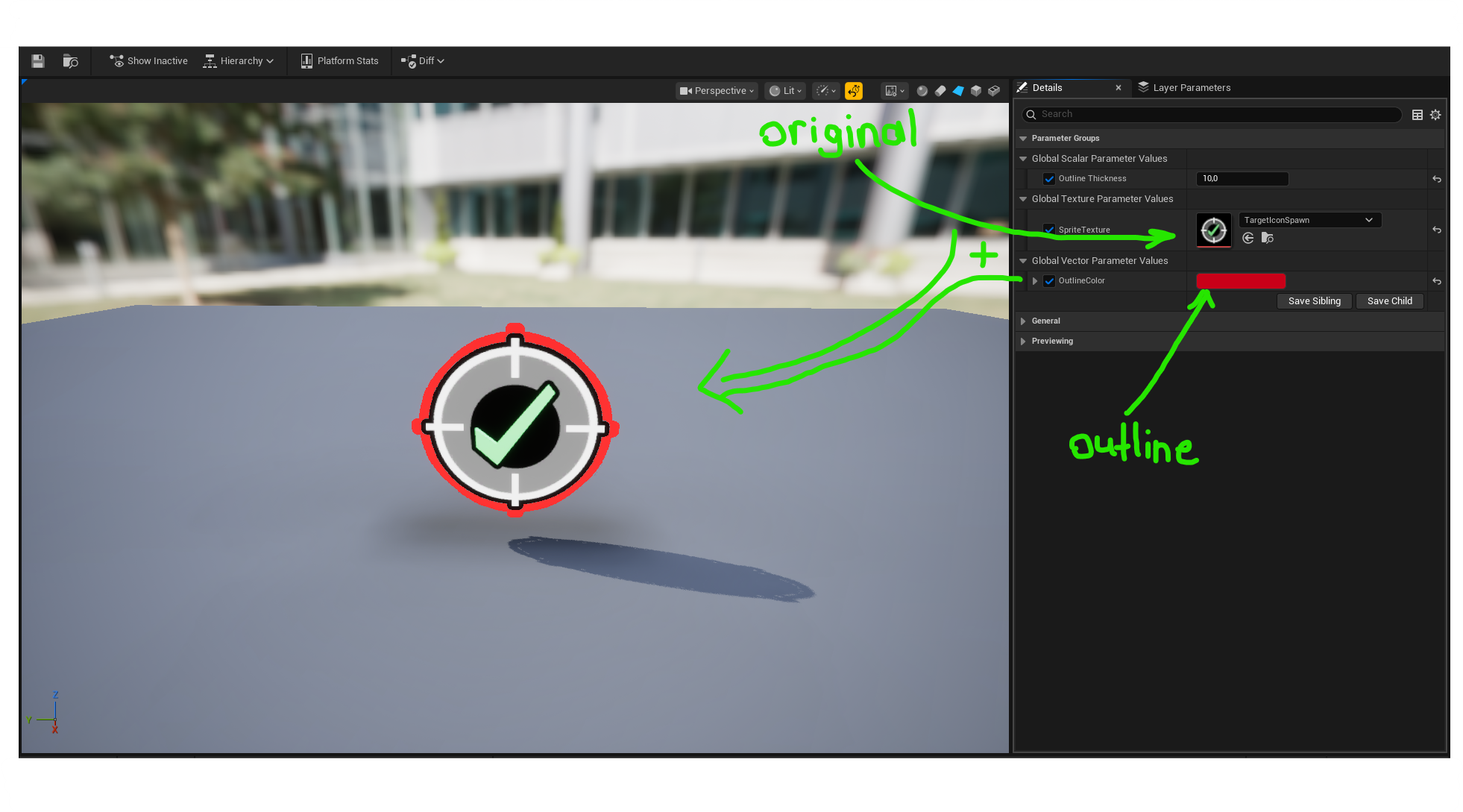Open the Hierarchy dropdown menu
Viewport: 1463px width, 812px height.
coord(239,61)
